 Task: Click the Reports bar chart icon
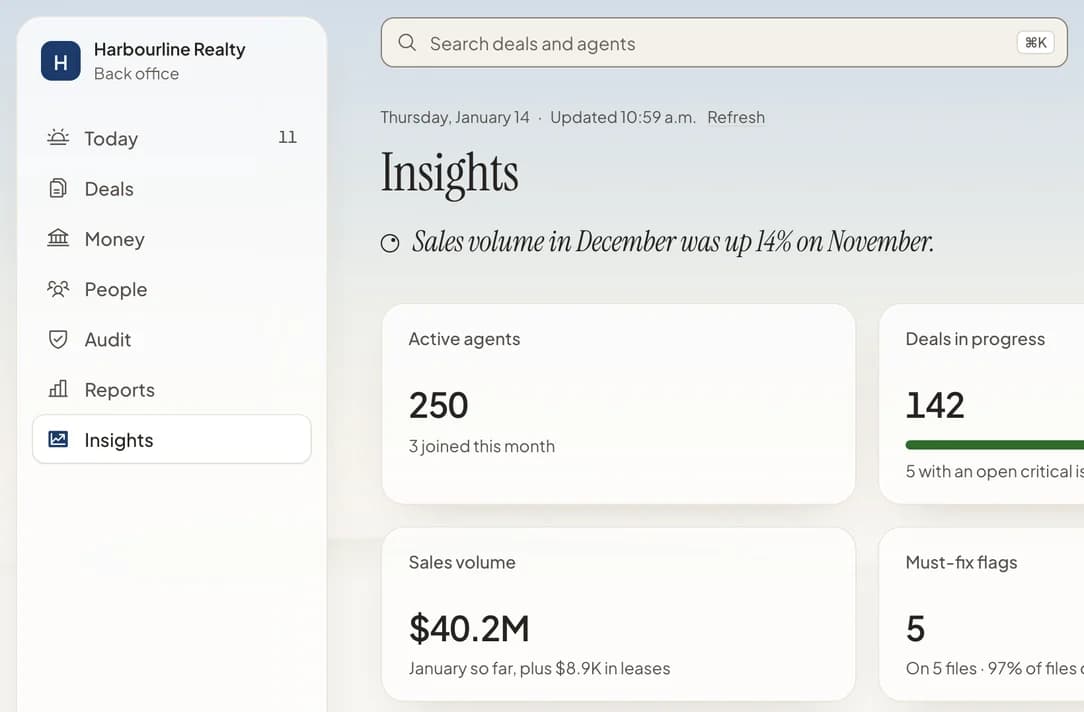(58, 389)
